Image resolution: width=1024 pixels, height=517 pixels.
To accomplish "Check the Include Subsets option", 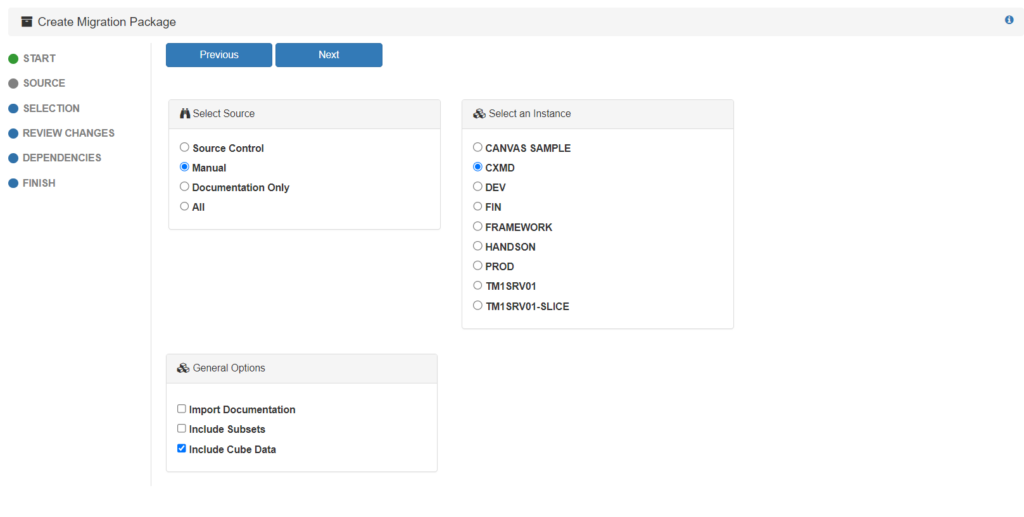I will [x=182, y=429].
